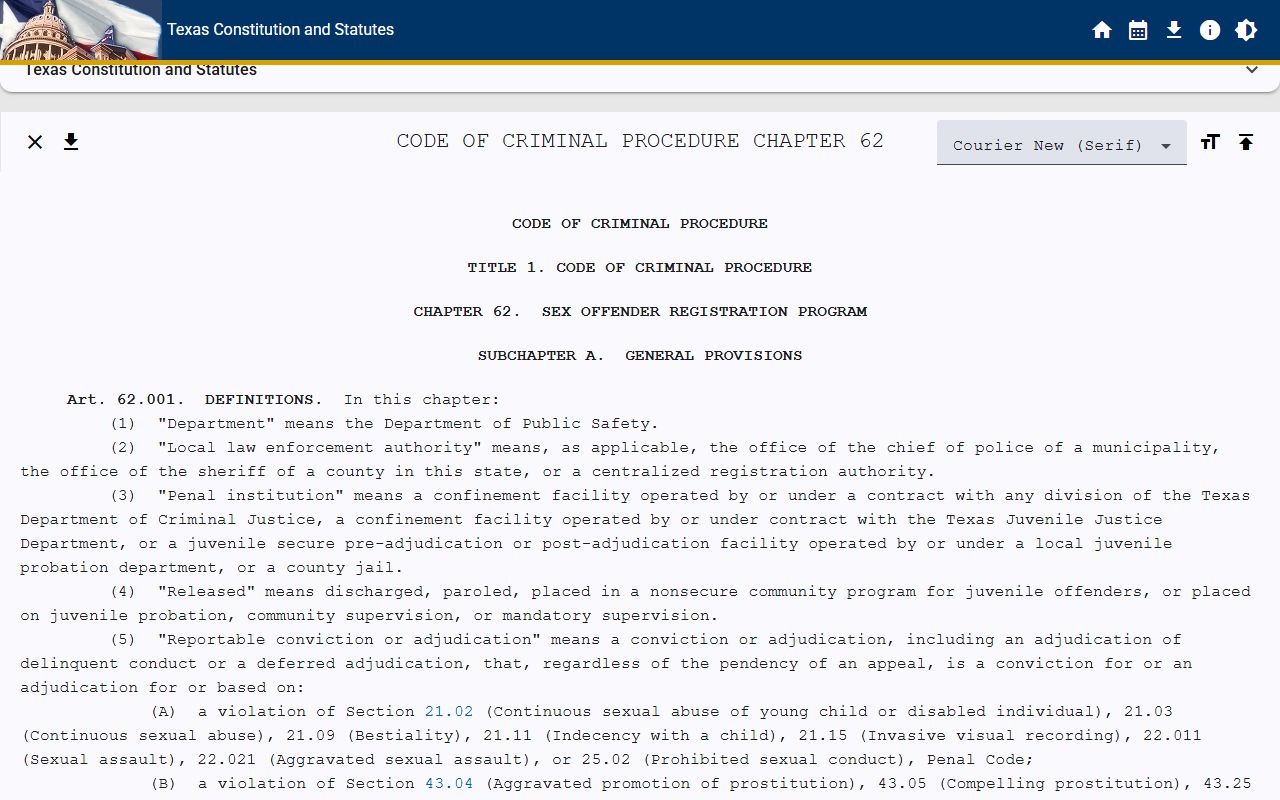Viewport: 1280px width, 800px height.
Task: Open the info icon in header
Action: coord(1210,30)
